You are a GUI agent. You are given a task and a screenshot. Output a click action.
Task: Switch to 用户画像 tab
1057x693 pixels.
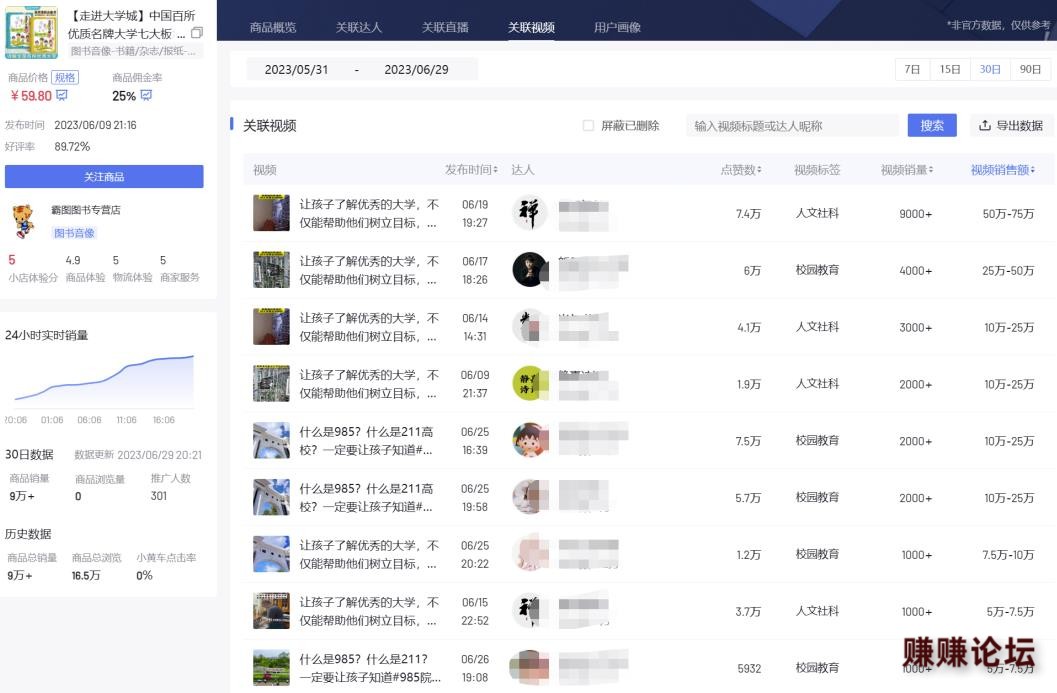[x=617, y=28]
